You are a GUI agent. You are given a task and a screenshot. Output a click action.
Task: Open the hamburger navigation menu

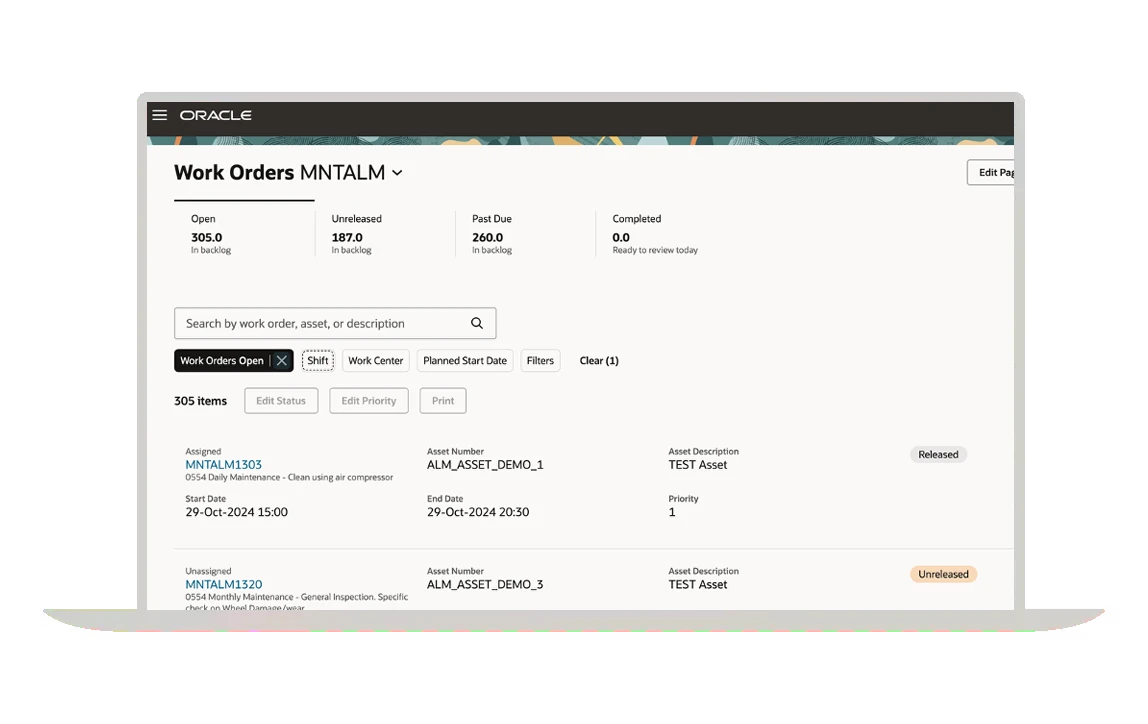click(159, 115)
